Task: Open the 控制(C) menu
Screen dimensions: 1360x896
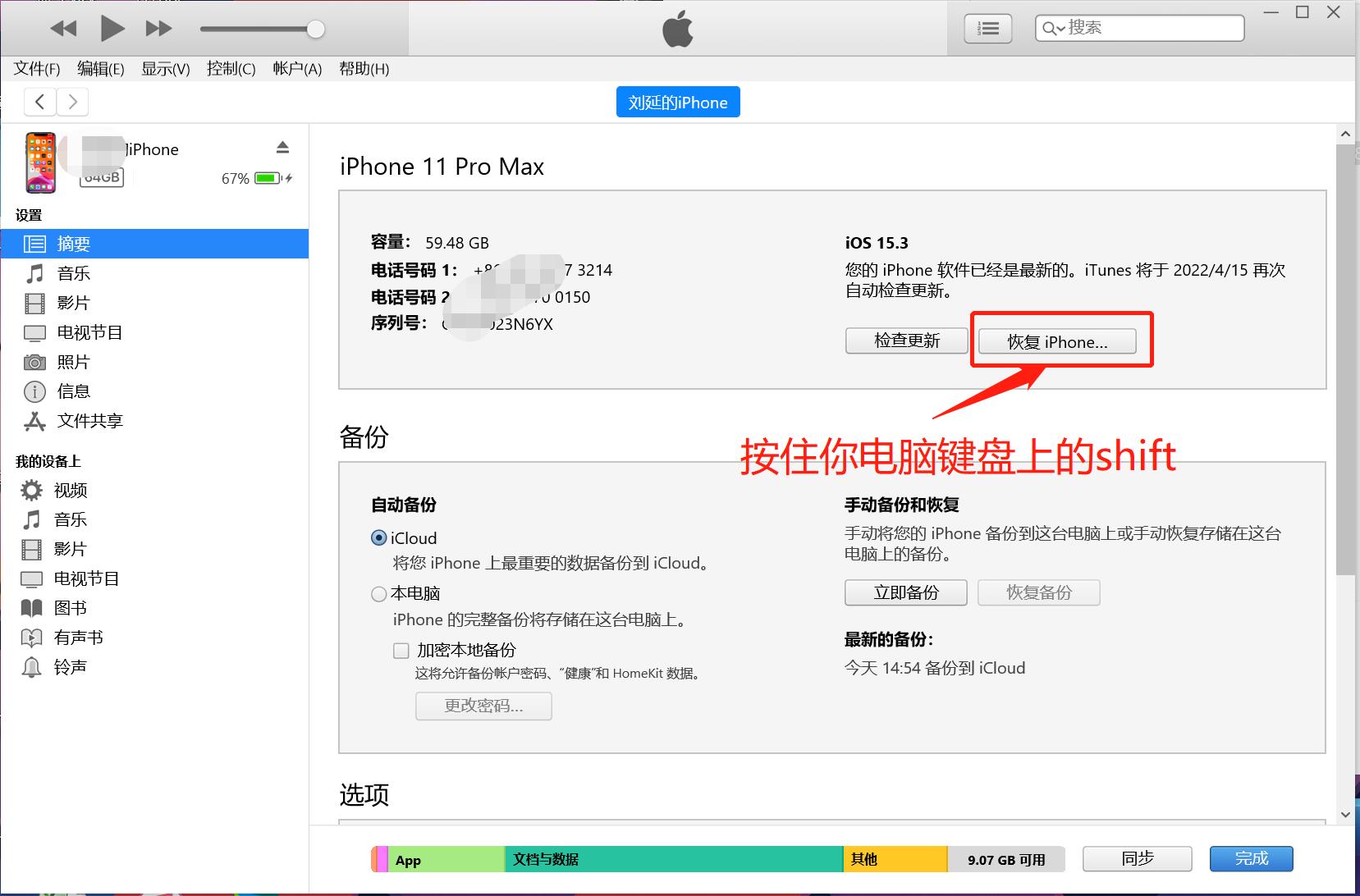Action: click(231, 69)
